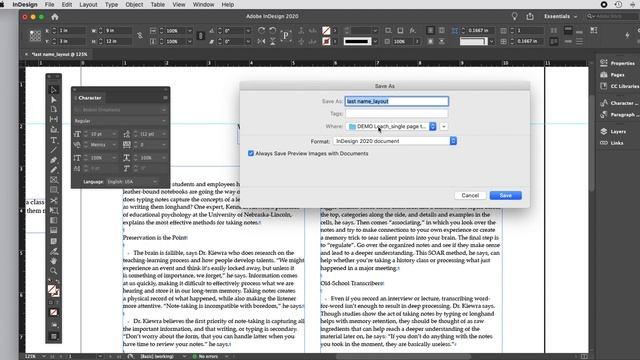Select the Gap tool

point(53,119)
